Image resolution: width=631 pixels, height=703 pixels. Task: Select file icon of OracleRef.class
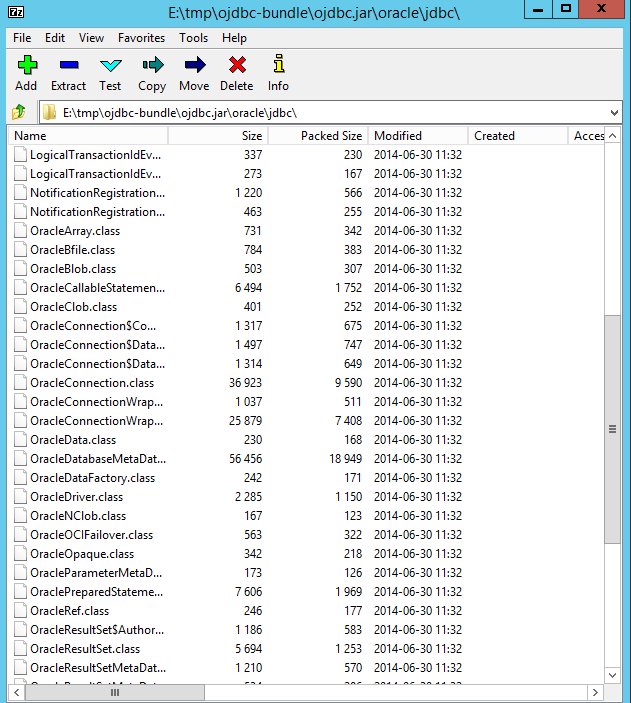[20, 611]
